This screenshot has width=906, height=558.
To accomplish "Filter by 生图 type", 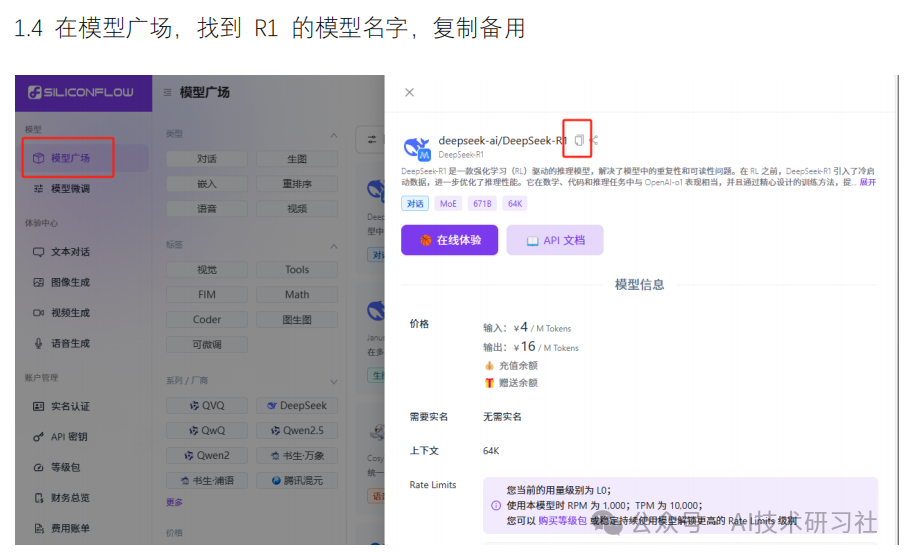I will tap(297, 159).
